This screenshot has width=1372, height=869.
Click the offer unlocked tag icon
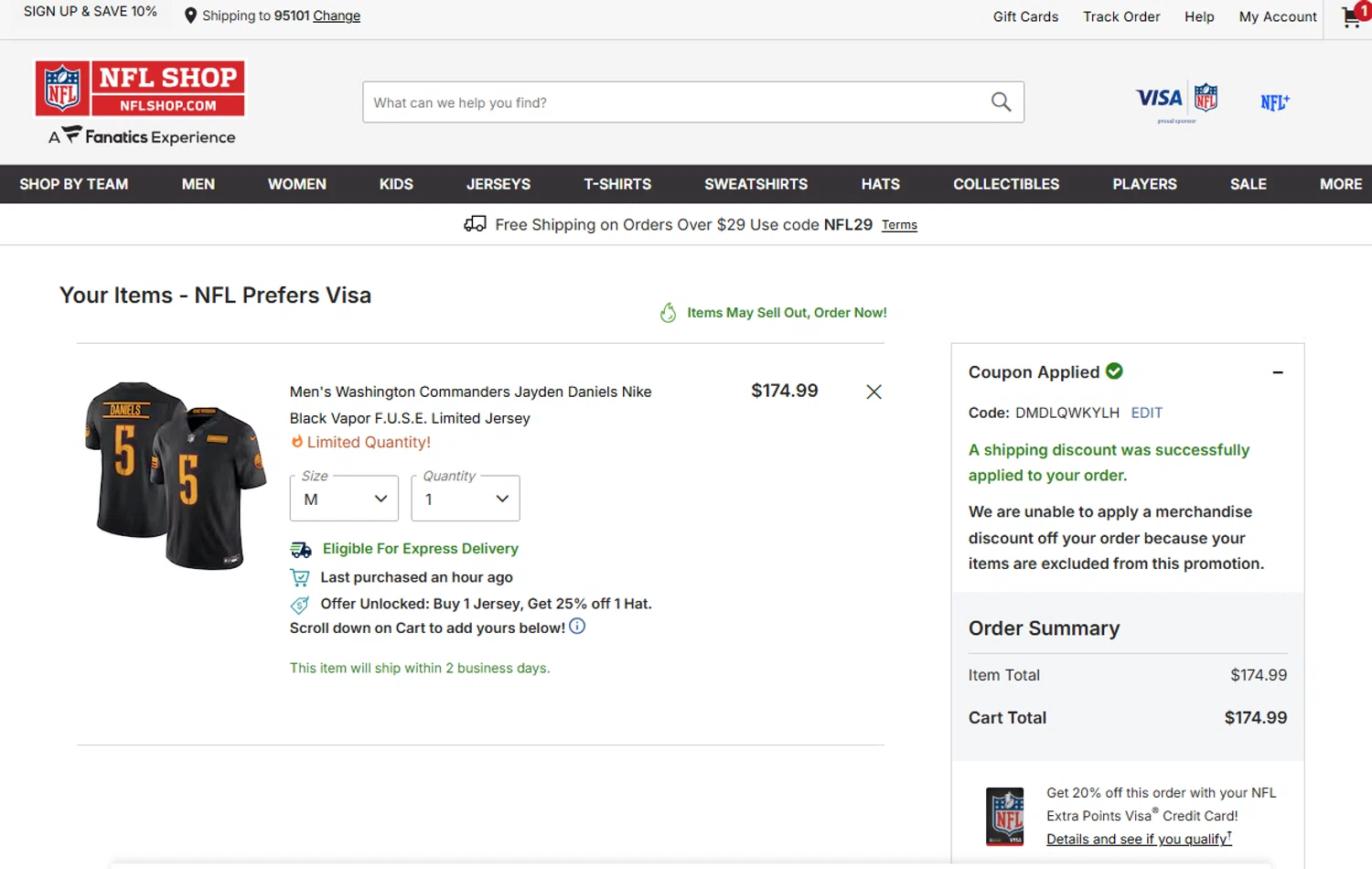click(x=299, y=605)
